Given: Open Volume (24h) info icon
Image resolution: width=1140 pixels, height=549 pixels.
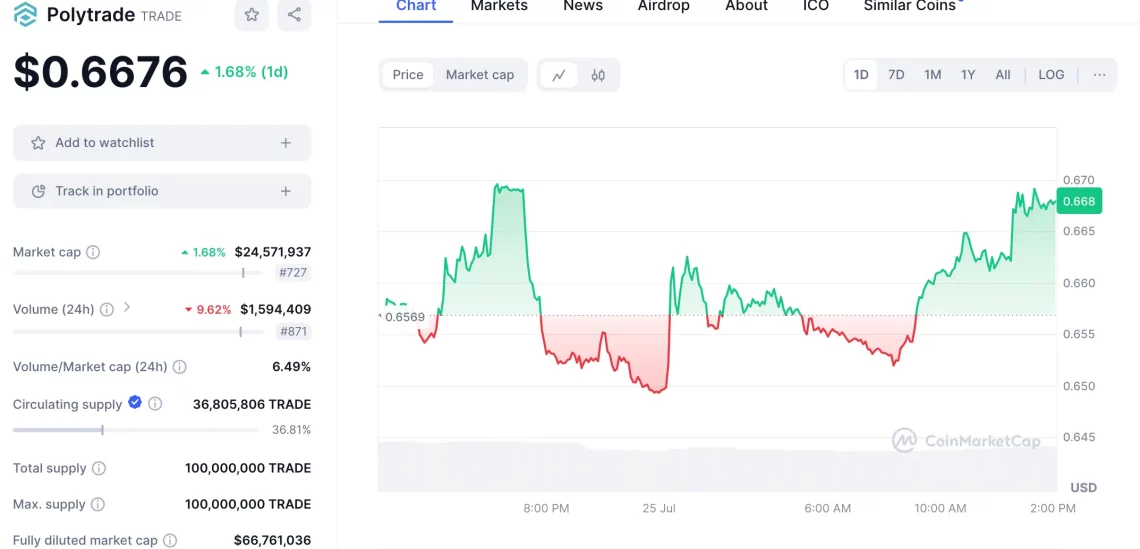Looking at the screenshot, I should tap(107, 310).
